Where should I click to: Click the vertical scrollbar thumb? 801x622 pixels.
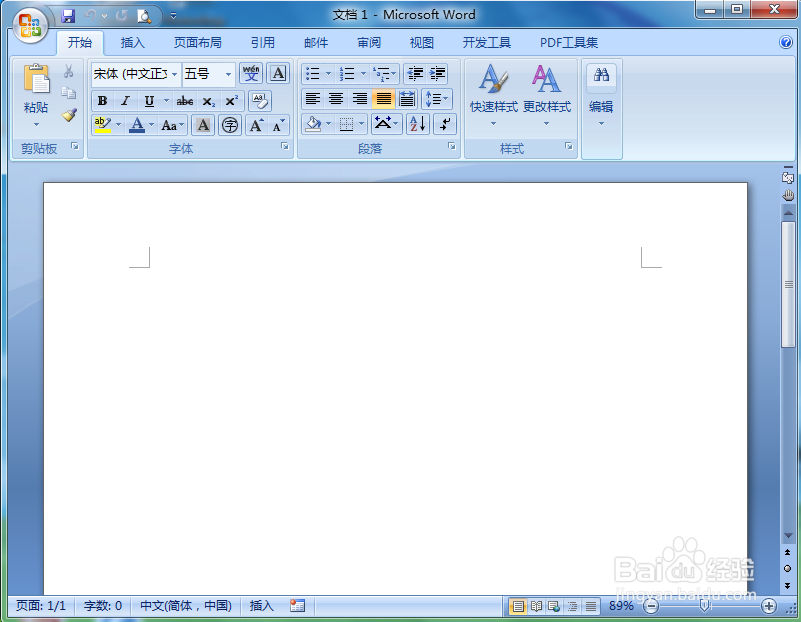coord(788,284)
